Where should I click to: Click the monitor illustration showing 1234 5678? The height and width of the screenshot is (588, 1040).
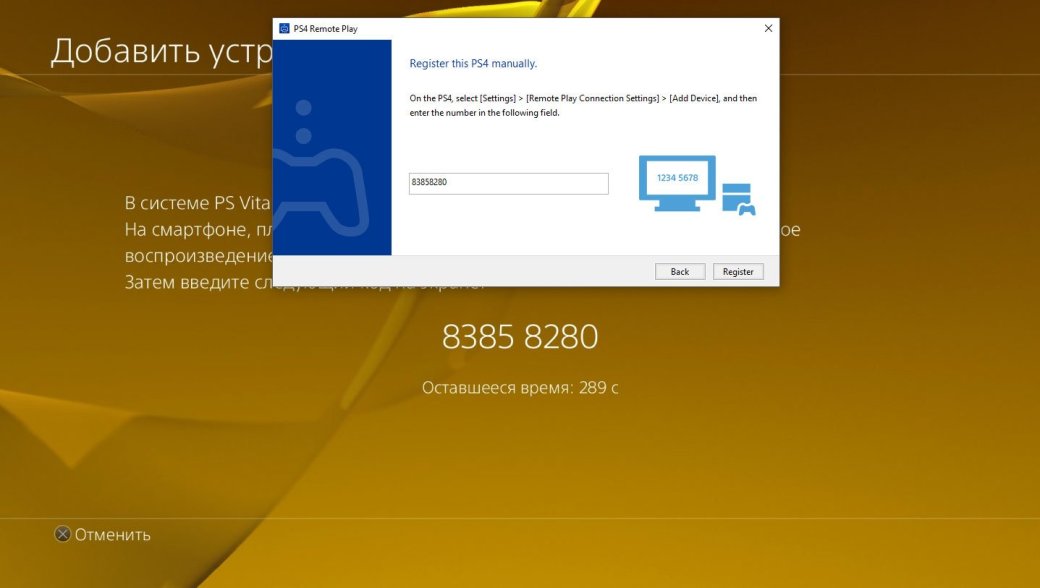[677, 183]
